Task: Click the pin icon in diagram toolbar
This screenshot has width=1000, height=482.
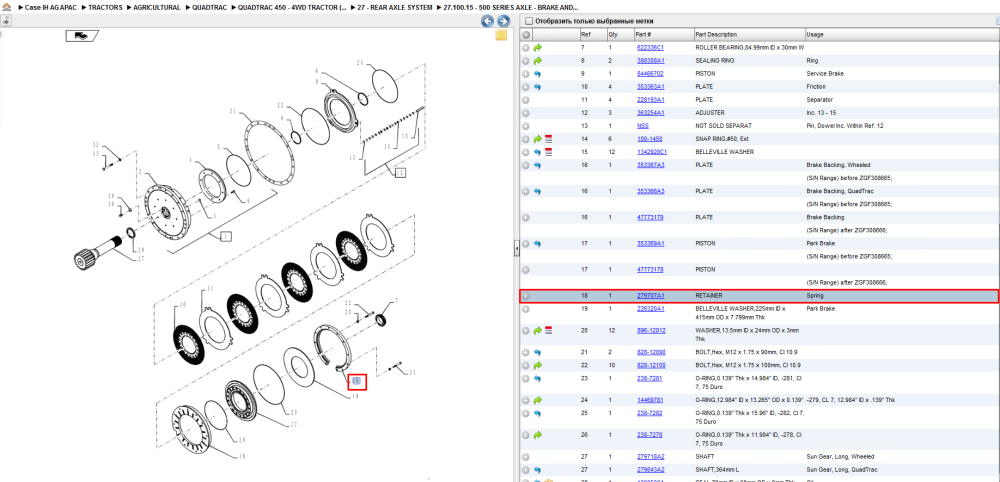Action: tap(6, 20)
